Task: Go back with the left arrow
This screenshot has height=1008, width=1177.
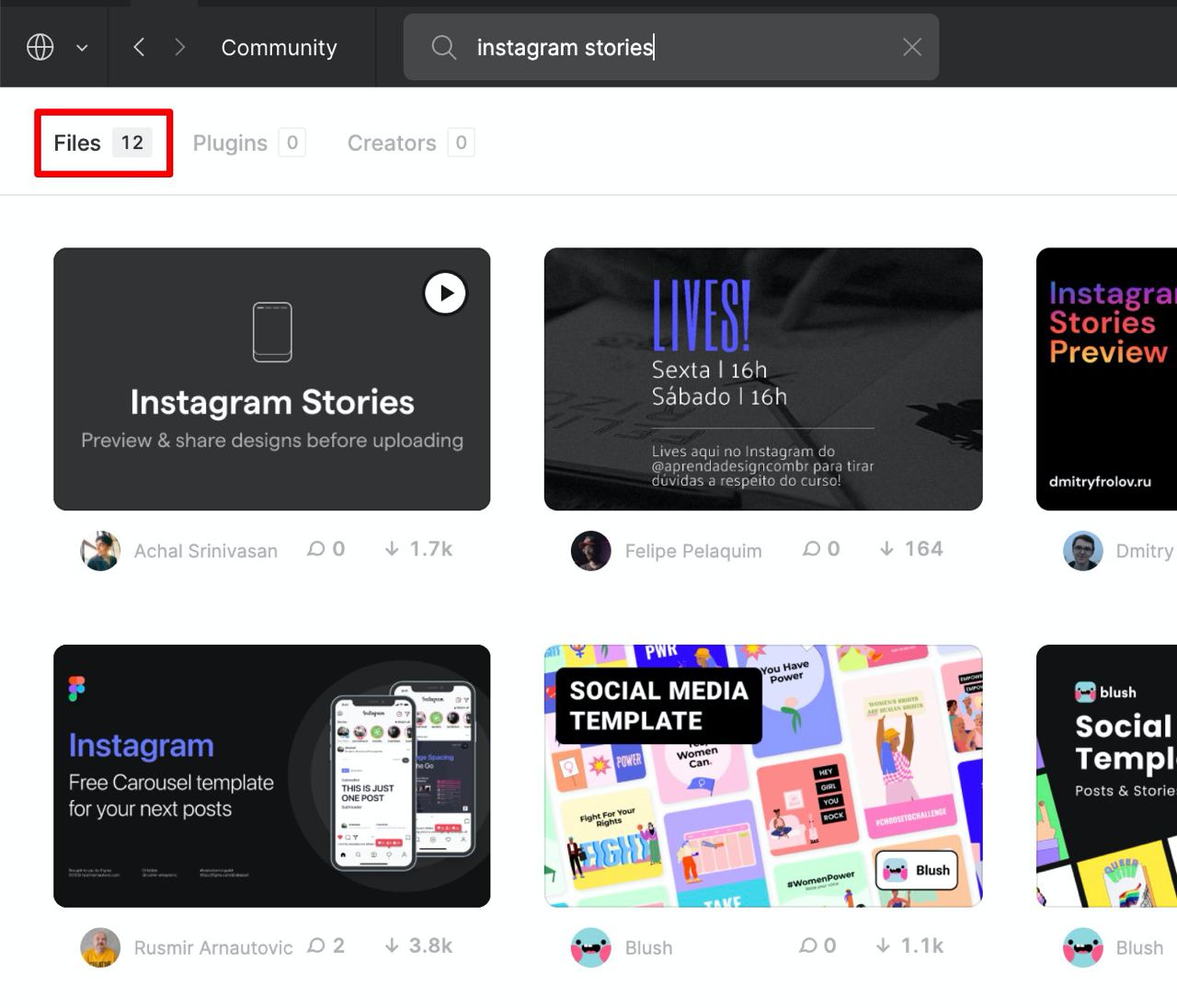Action: tap(139, 47)
